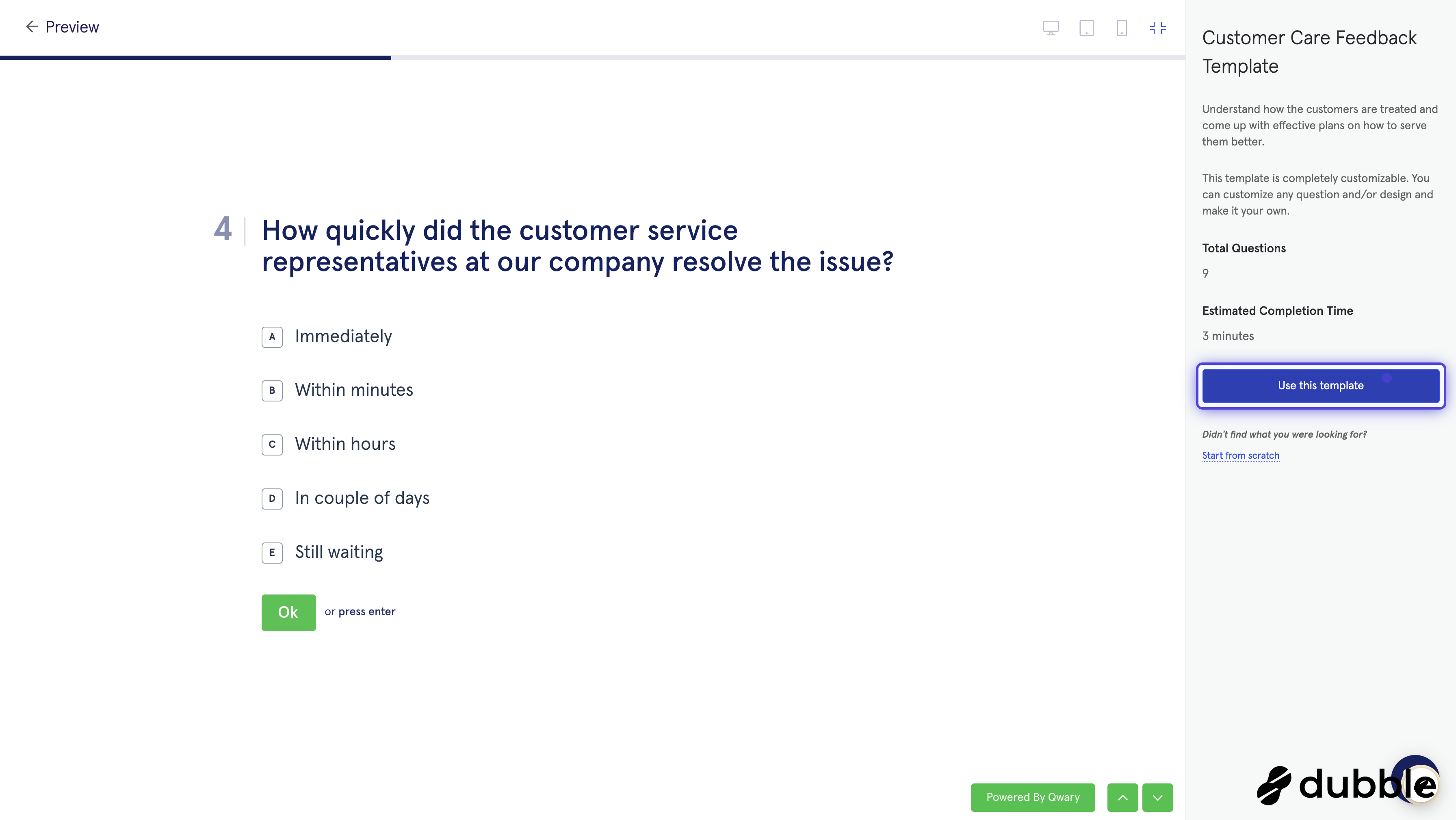Click the Powered By Qwary button
The width and height of the screenshot is (1456, 820).
[1033, 797]
